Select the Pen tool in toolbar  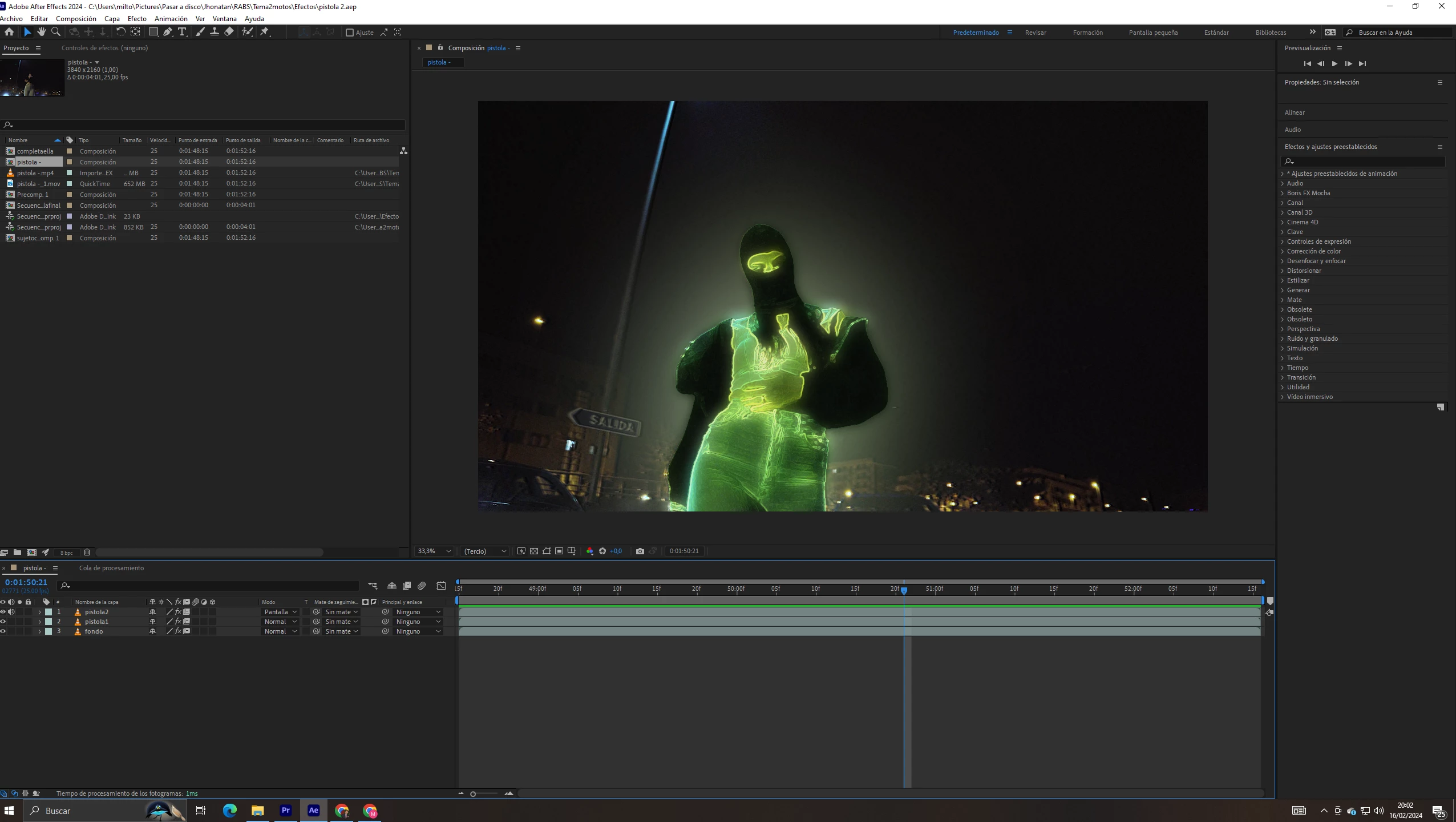pos(167,32)
